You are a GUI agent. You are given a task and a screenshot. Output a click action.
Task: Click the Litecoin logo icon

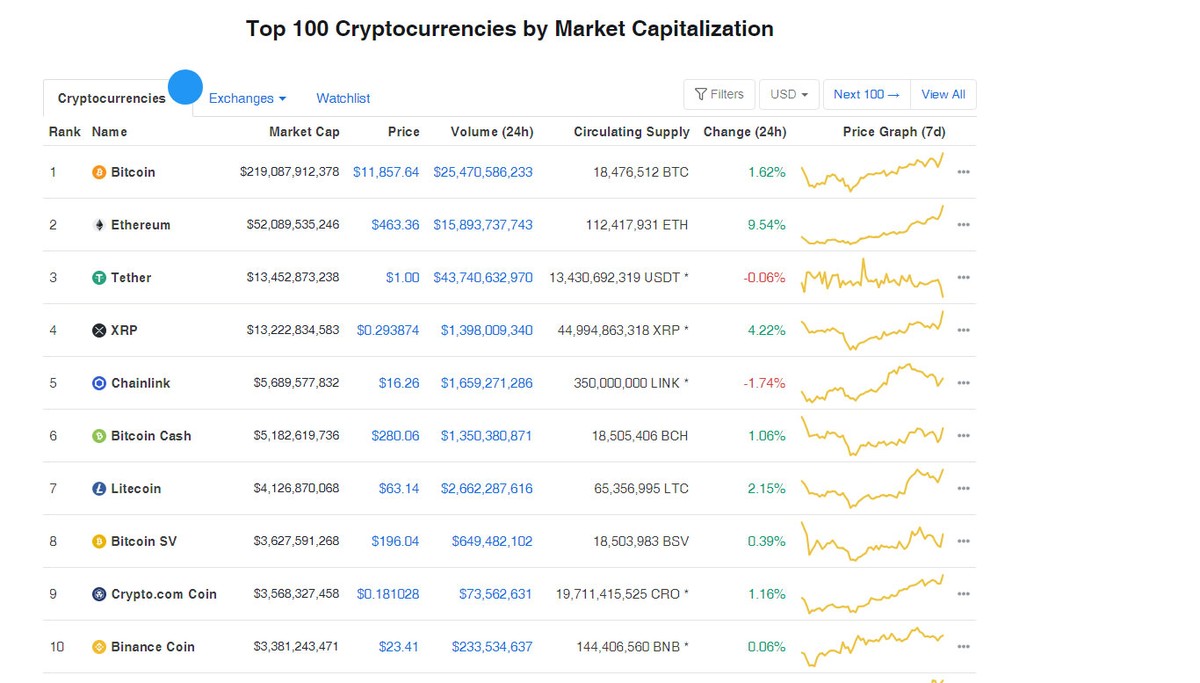tap(99, 488)
